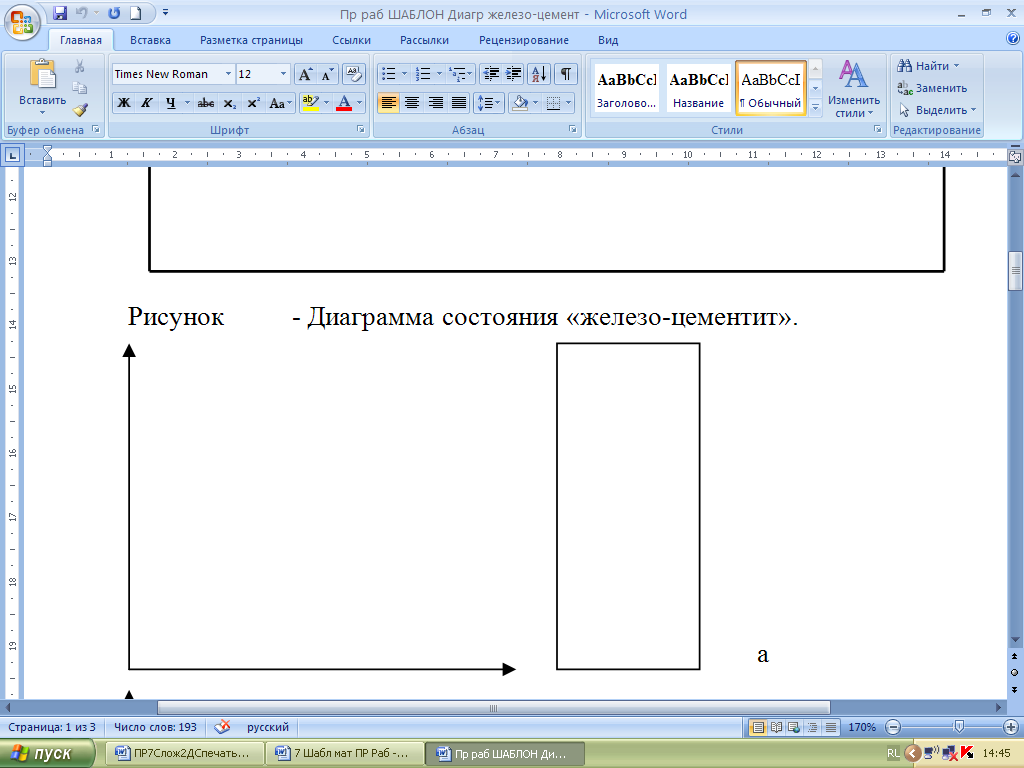This screenshot has width=1024, height=768.
Task: Apply the Название style
Action: (x=698, y=89)
